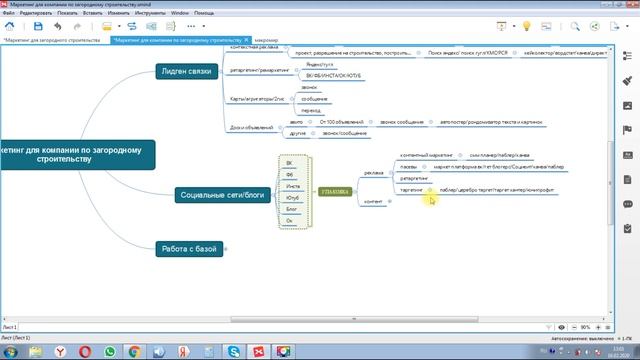Open the Task info clipboard panel in the right sidebar
Screen dimensions: 640x360
(x=627, y=229)
